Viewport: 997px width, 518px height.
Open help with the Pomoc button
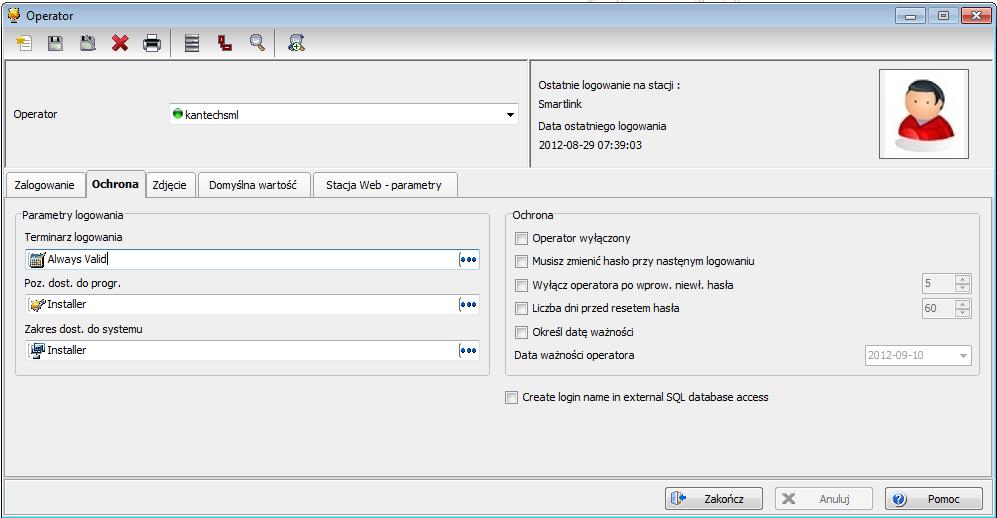click(933, 499)
